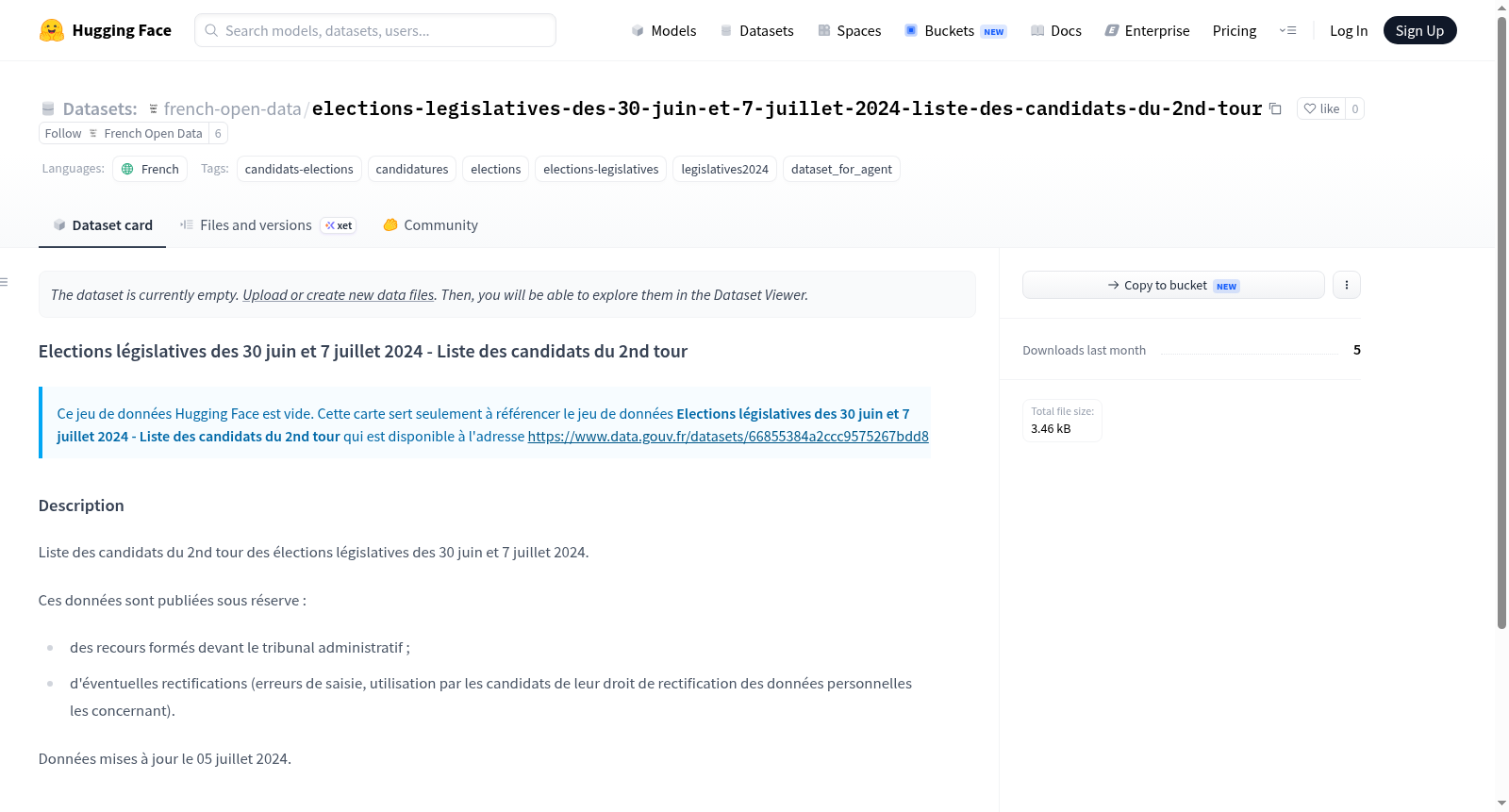
Task: Select the Description heading
Action: click(81, 505)
